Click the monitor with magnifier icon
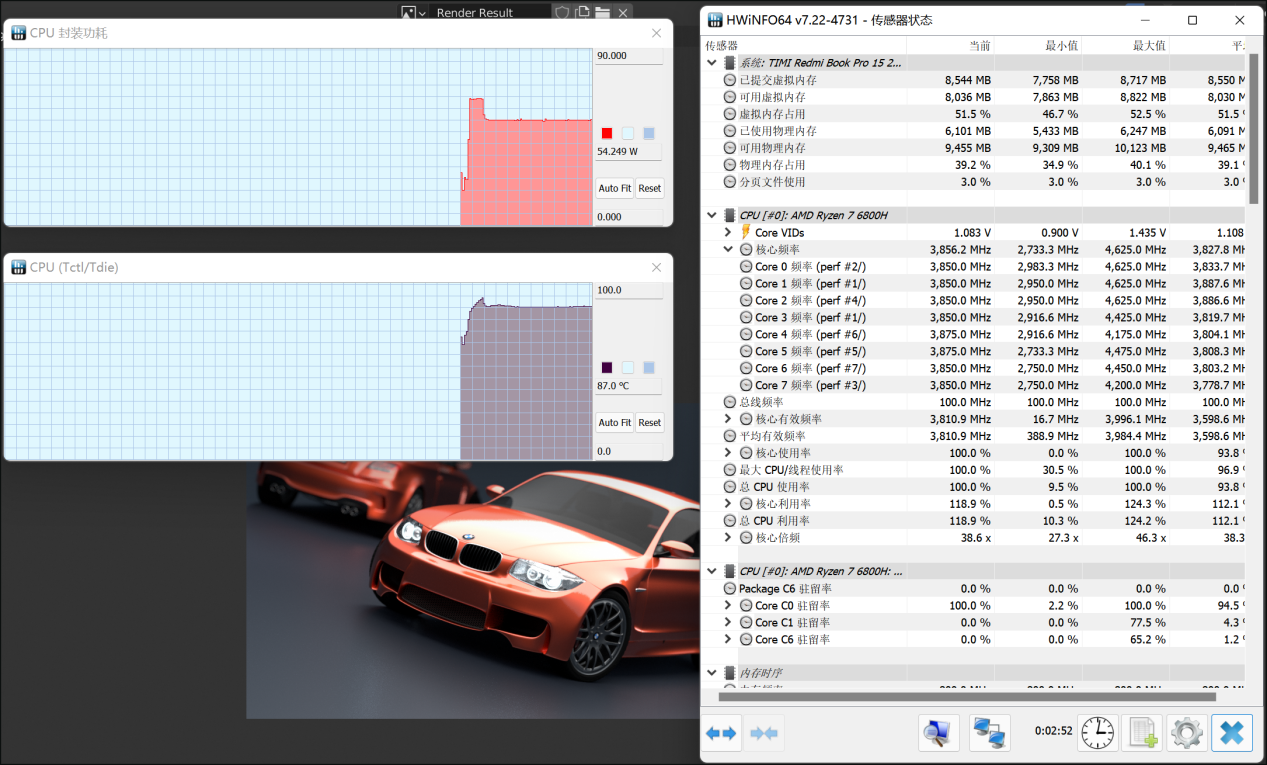1267x765 pixels. (938, 733)
